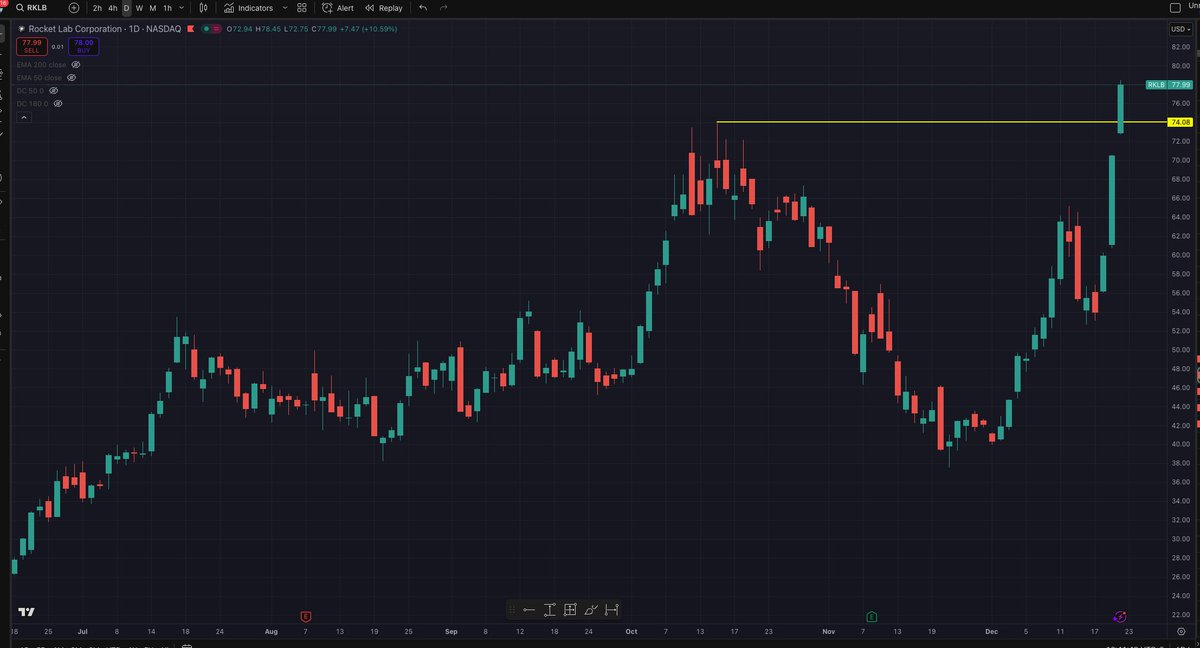Click the EMA 200 close legend label
Image resolution: width=1200 pixels, height=648 pixels.
click(x=41, y=64)
